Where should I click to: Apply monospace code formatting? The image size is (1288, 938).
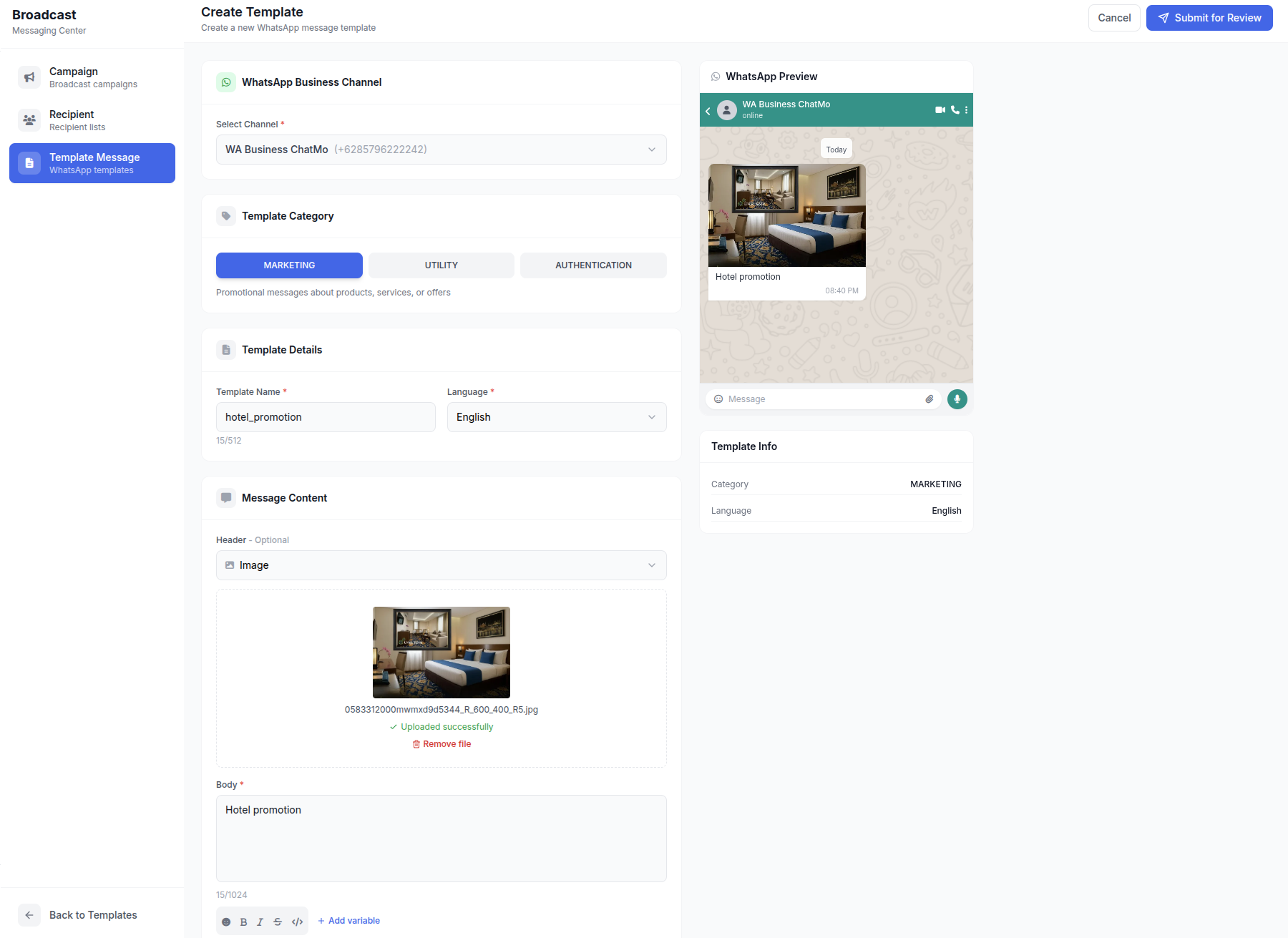pyautogui.click(x=297, y=922)
